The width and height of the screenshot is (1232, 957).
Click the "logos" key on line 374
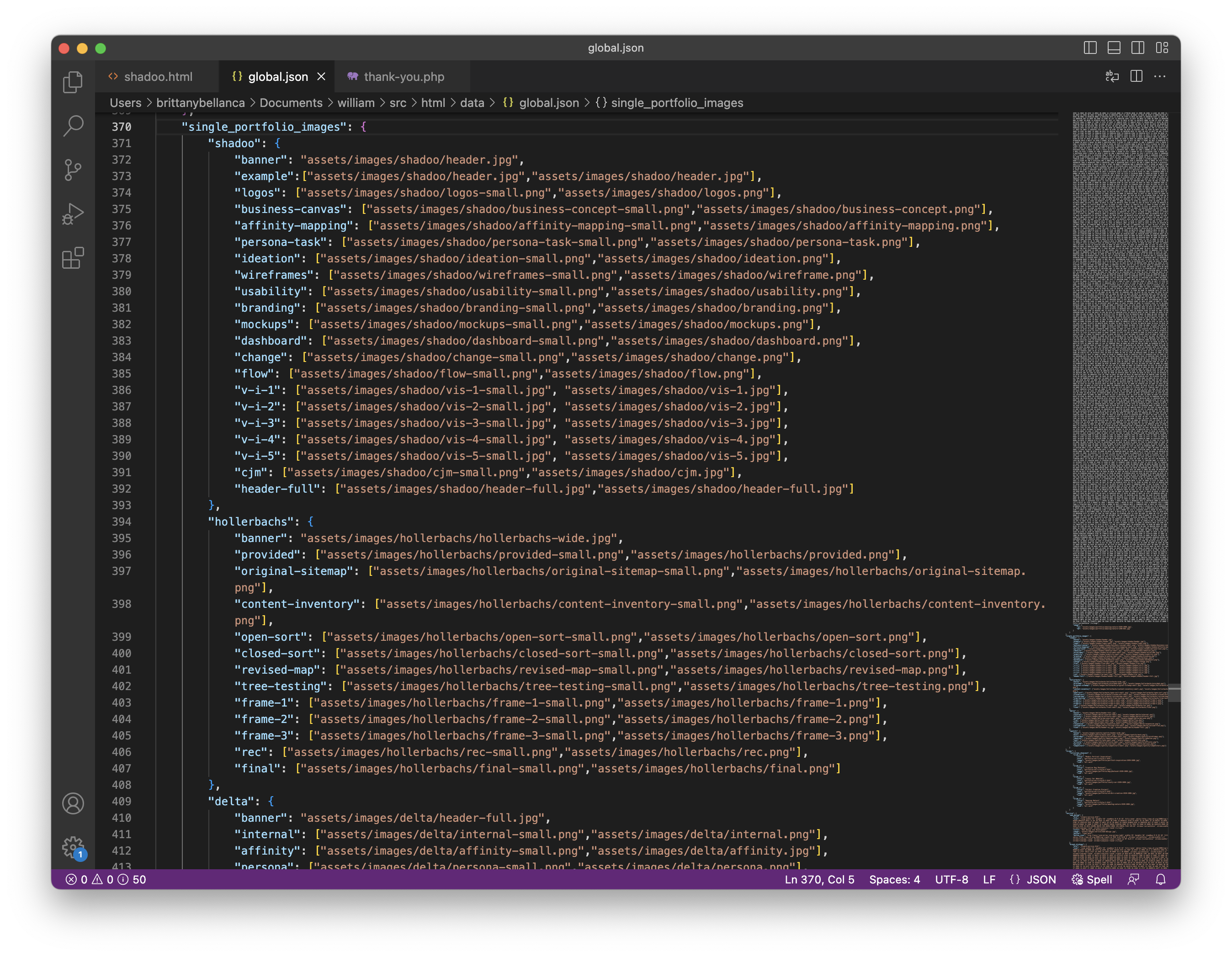pos(257,192)
